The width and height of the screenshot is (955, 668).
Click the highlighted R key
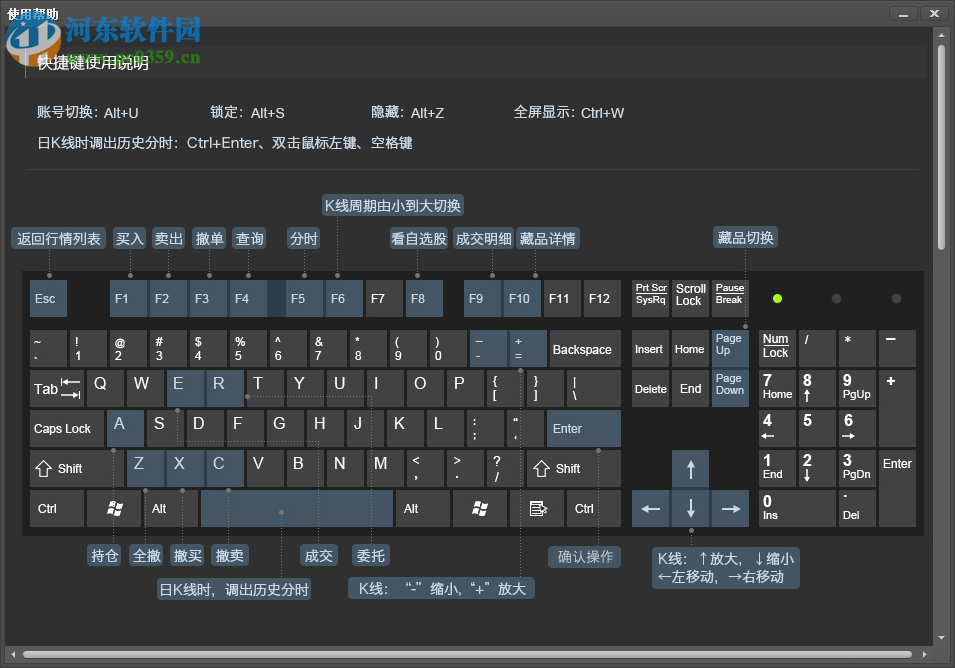pyautogui.click(x=225, y=388)
